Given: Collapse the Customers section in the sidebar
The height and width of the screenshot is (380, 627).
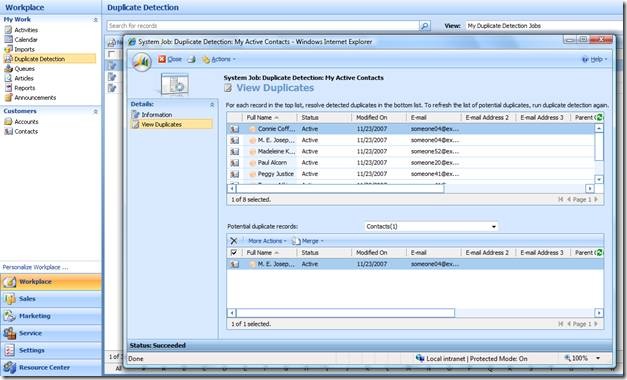Looking at the screenshot, I should tap(96, 111).
